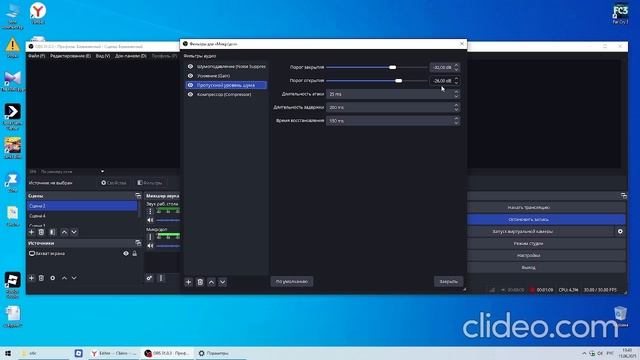Image resolution: width=640 pixels, height=360 pixels.
Task: Open the Far Cry 3 desktop shortcut
Action: tap(620, 13)
